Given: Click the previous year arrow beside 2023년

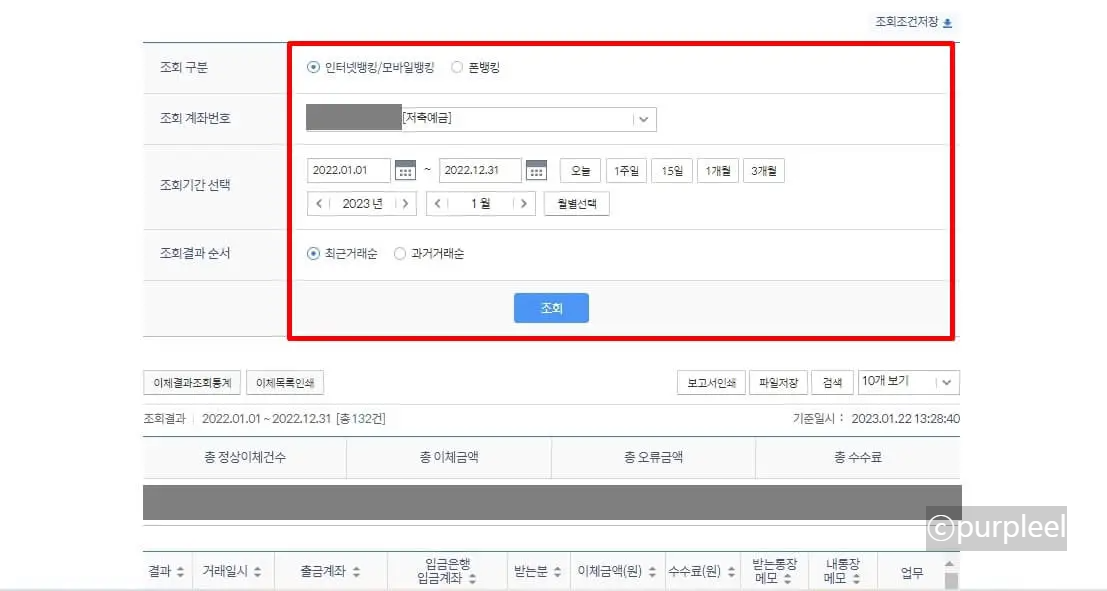Looking at the screenshot, I should pyautogui.click(x=318, y=202).
